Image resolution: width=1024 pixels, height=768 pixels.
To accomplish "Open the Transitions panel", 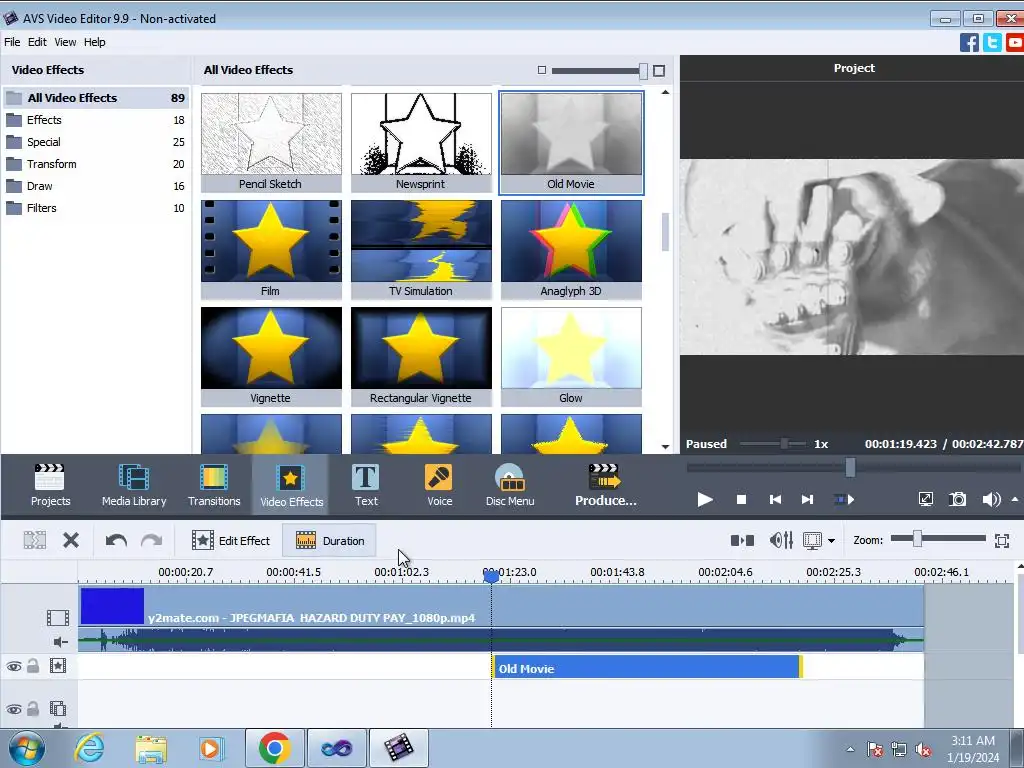I will click(214, 485).
